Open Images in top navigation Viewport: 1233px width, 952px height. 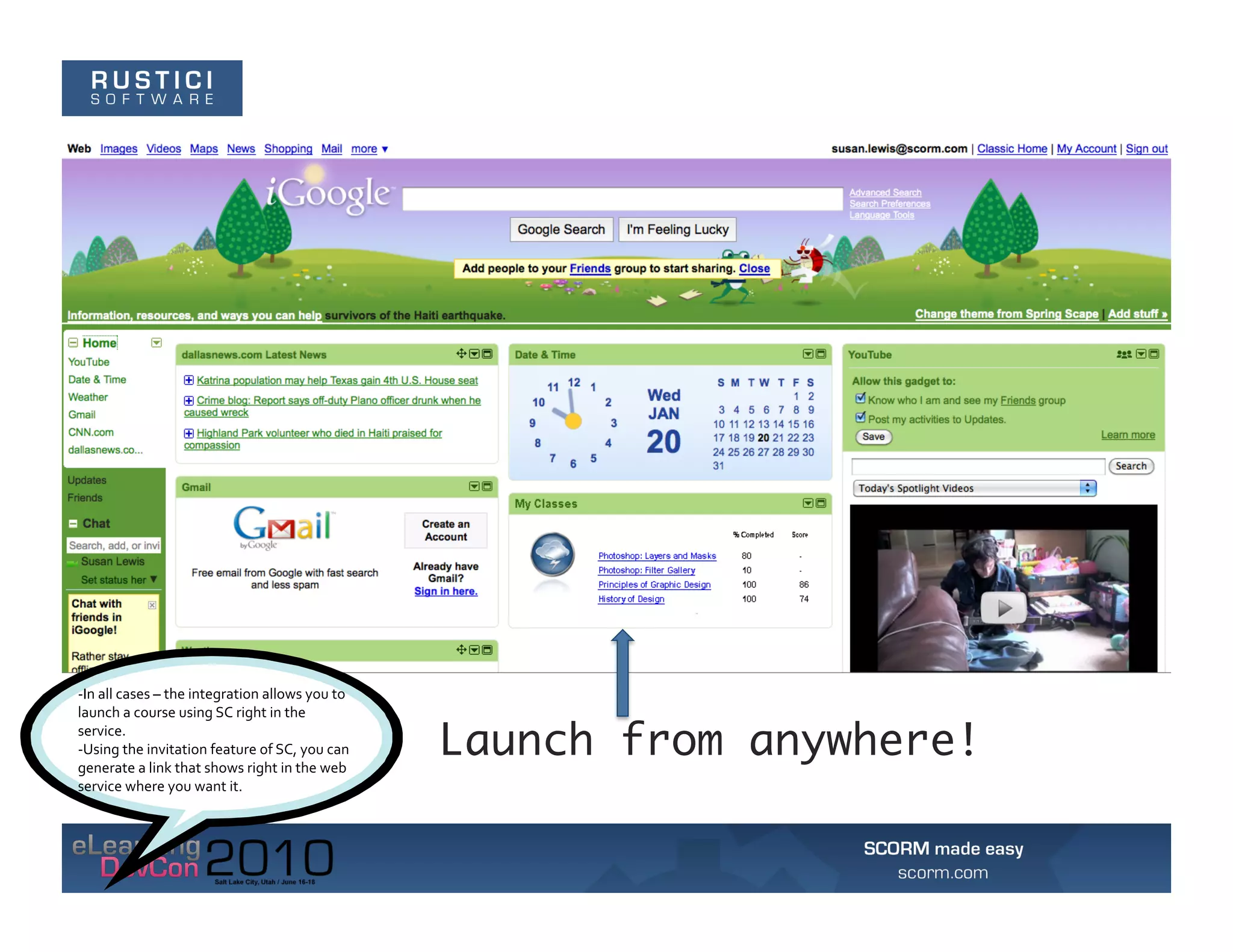119,149
